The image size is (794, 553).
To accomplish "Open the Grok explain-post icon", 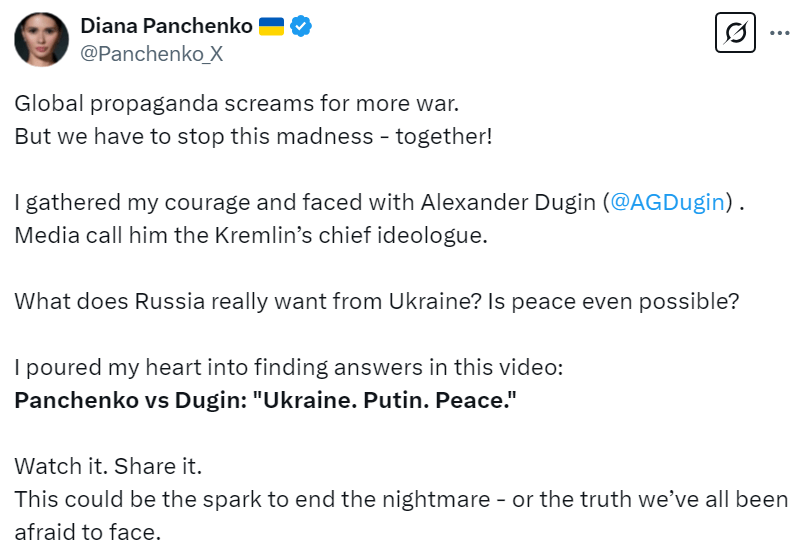I will 735,34.
